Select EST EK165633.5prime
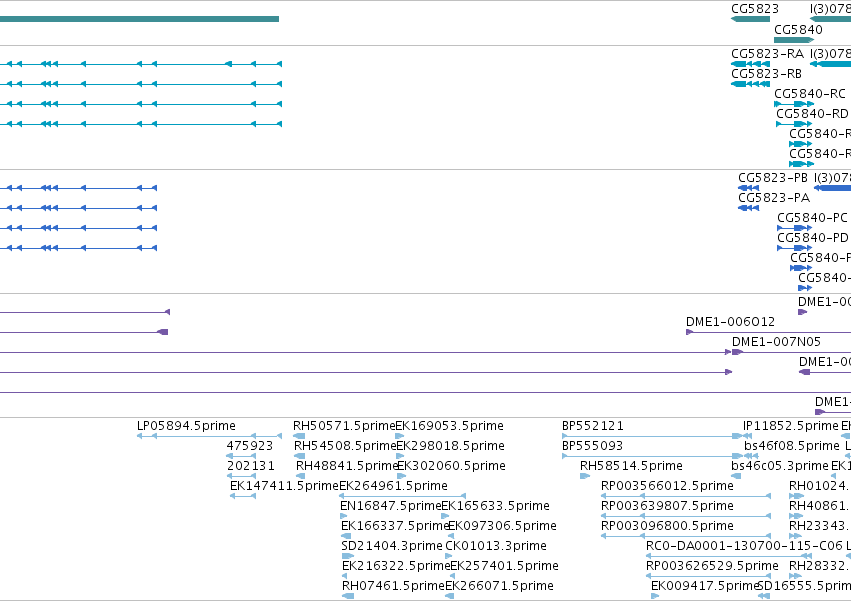The height and width of the screenshot is (601, 851). point(496,506)
